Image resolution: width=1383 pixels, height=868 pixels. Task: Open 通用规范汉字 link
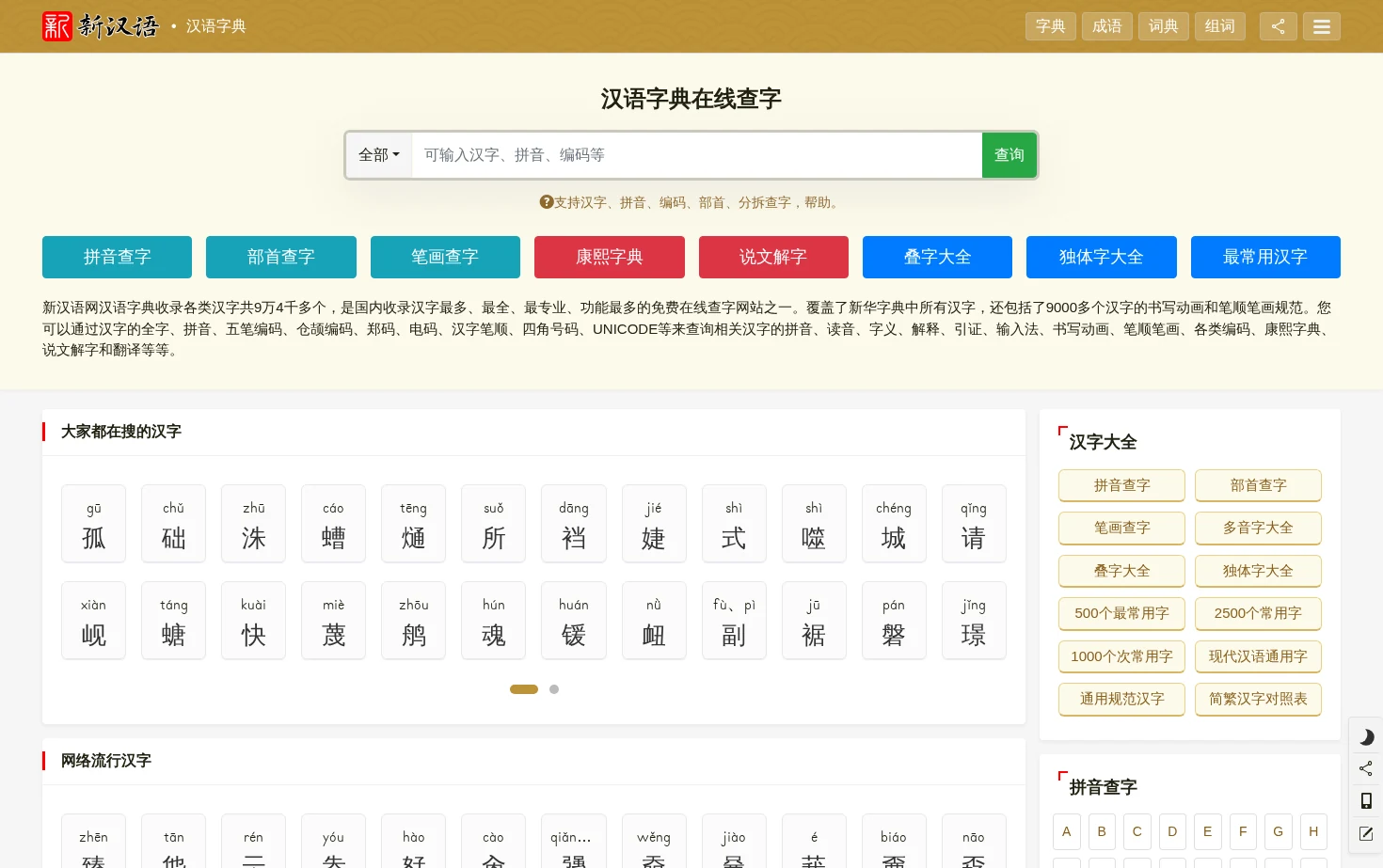[1121, 699]
